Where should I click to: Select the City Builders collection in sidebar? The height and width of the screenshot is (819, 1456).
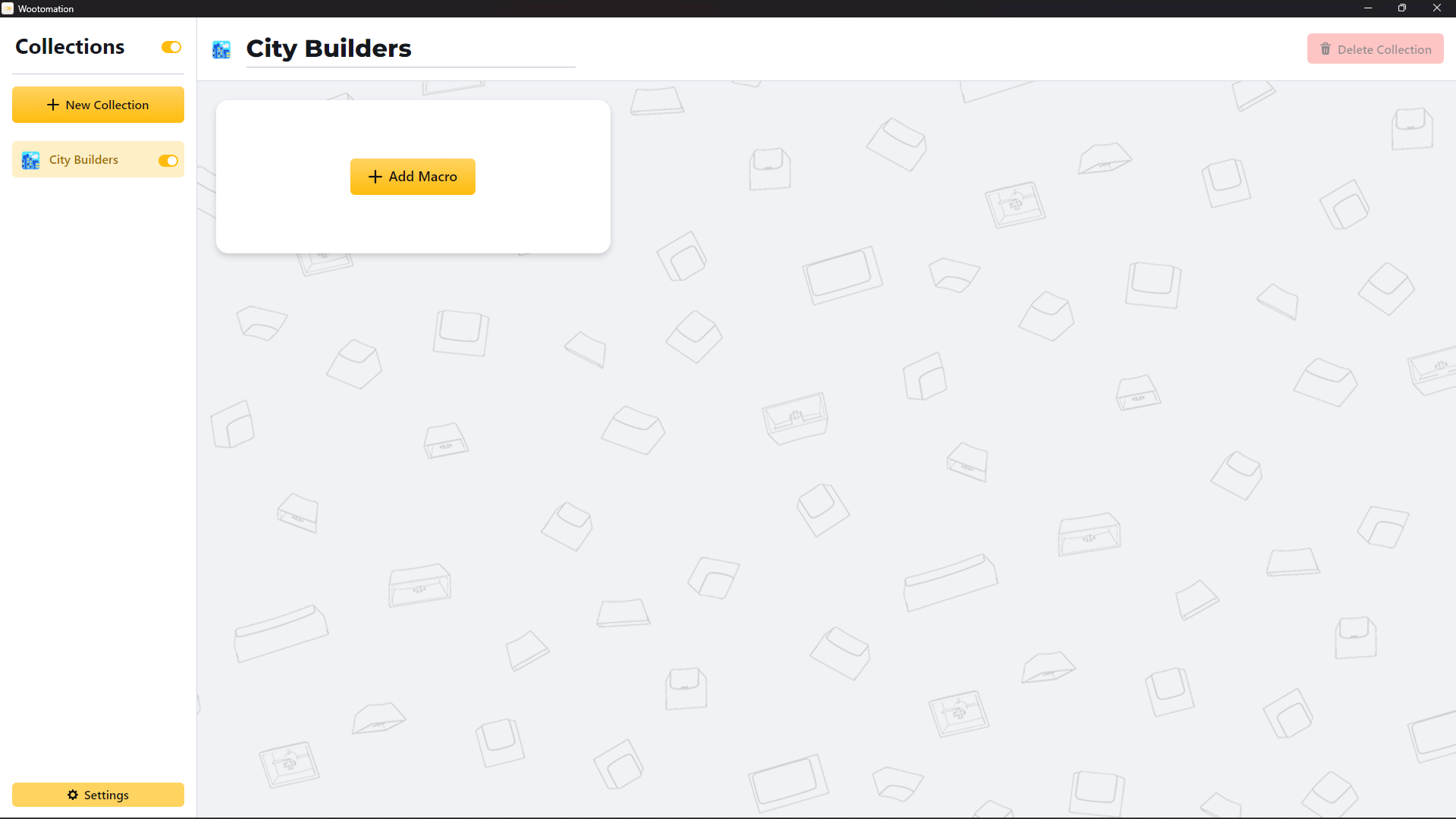[x=98, y=160]
